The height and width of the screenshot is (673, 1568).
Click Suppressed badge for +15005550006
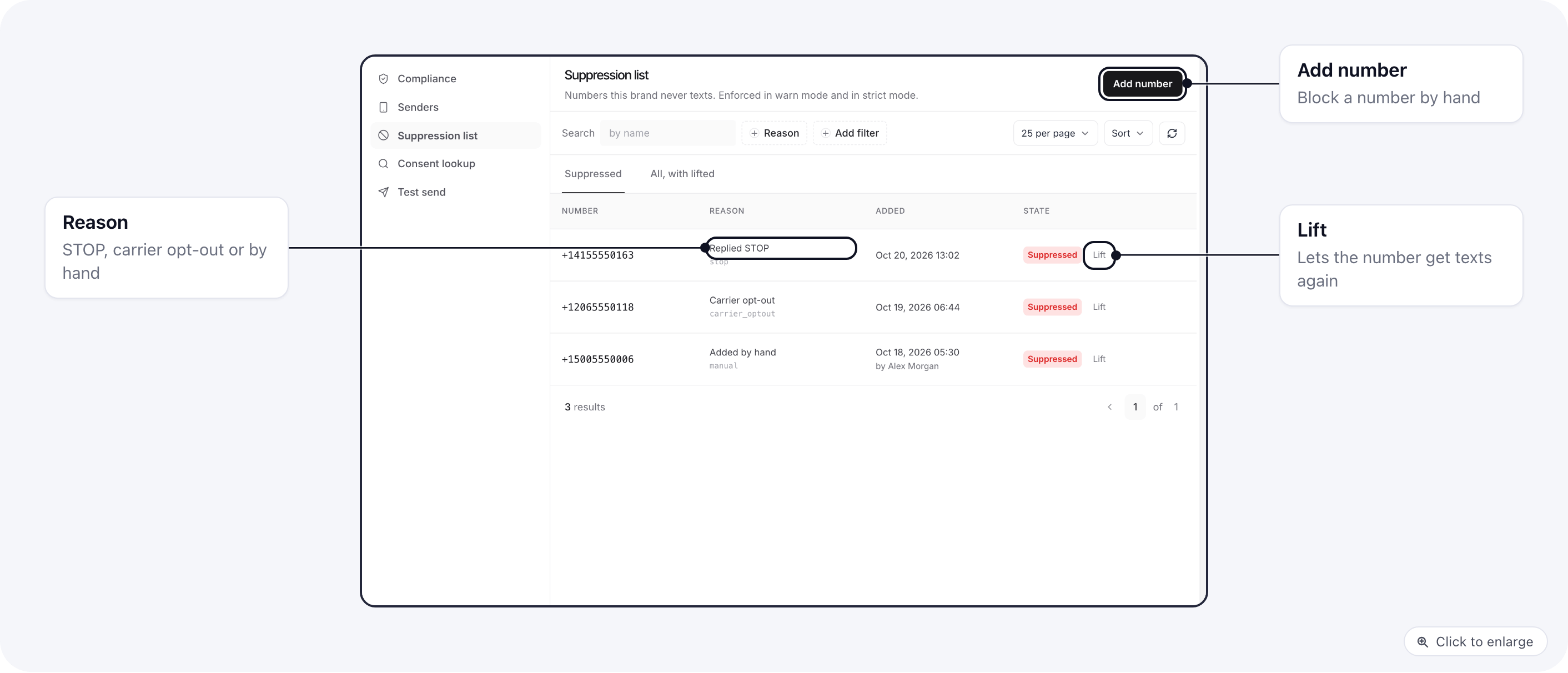coord(1052,359)
